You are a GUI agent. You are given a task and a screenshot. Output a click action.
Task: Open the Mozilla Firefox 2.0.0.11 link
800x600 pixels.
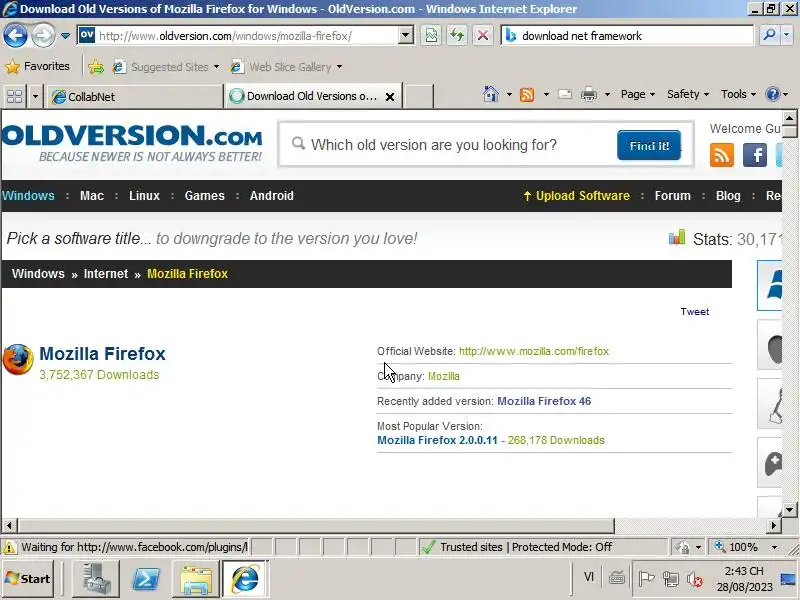pyautogui.click(x=437, y=440)
